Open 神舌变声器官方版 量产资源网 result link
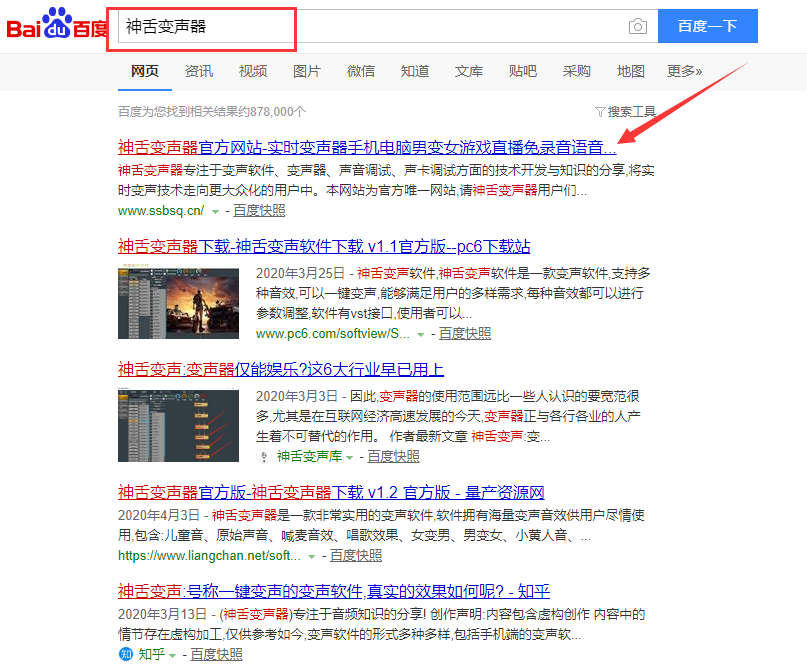Image resolution: width=807 pixels, height=669 pixels. point(331,492)
